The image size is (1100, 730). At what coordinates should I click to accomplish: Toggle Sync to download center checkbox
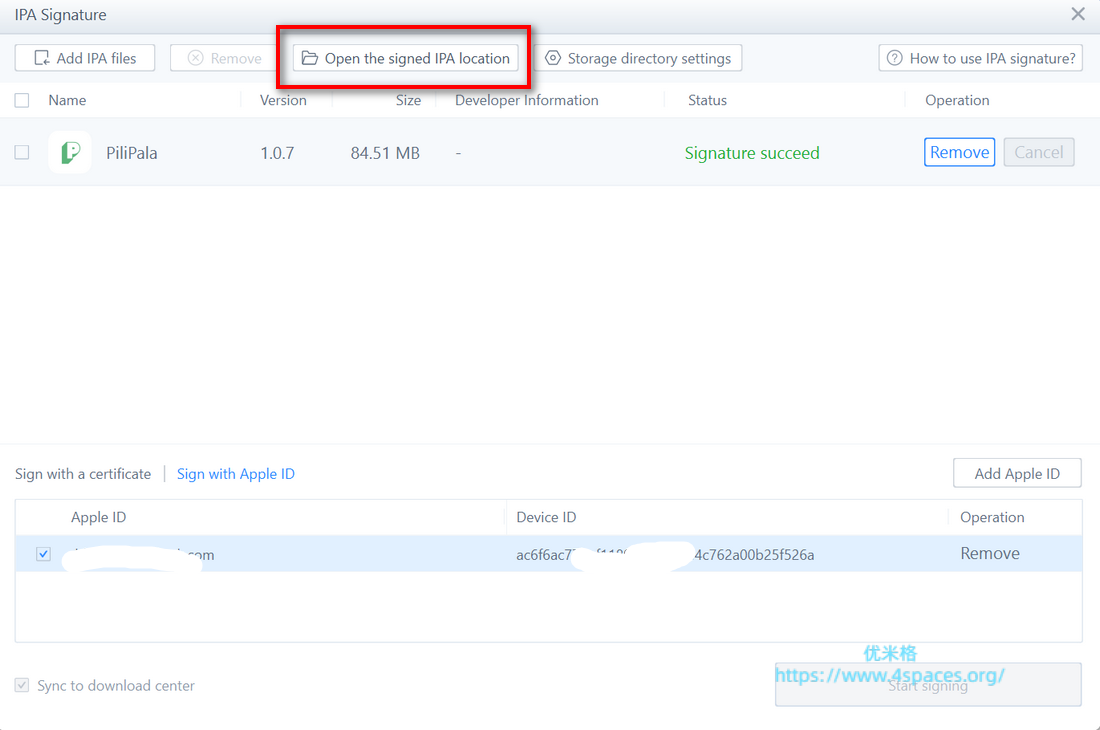click(x=22, y=686)
